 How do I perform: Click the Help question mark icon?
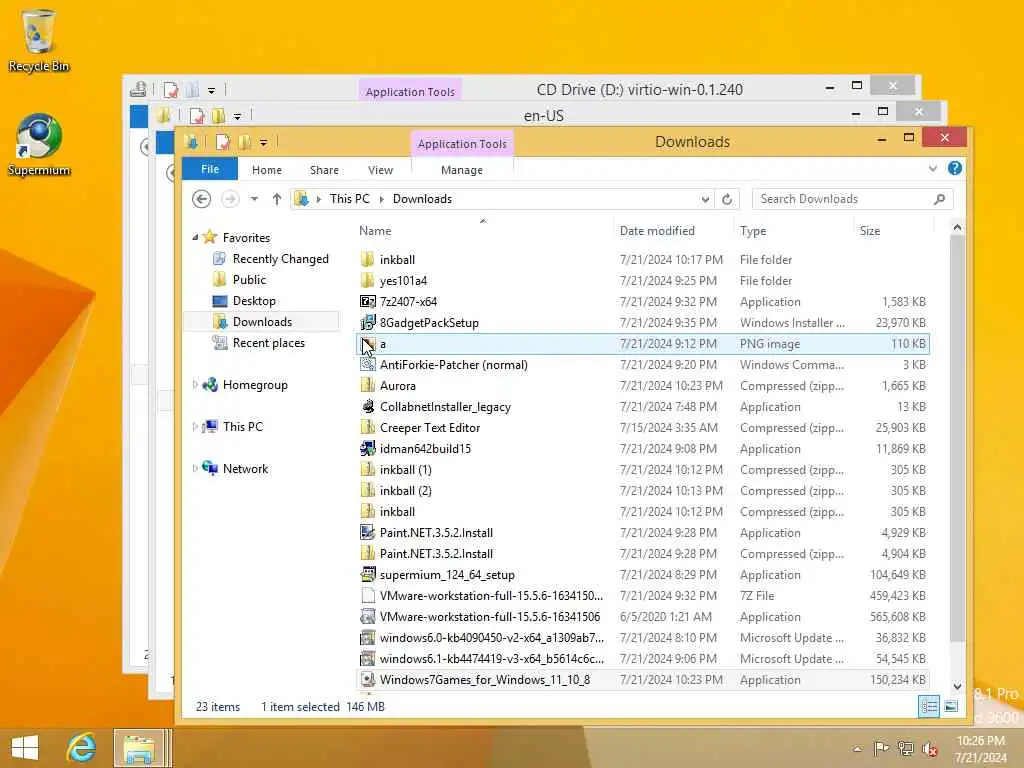(955, 168)
